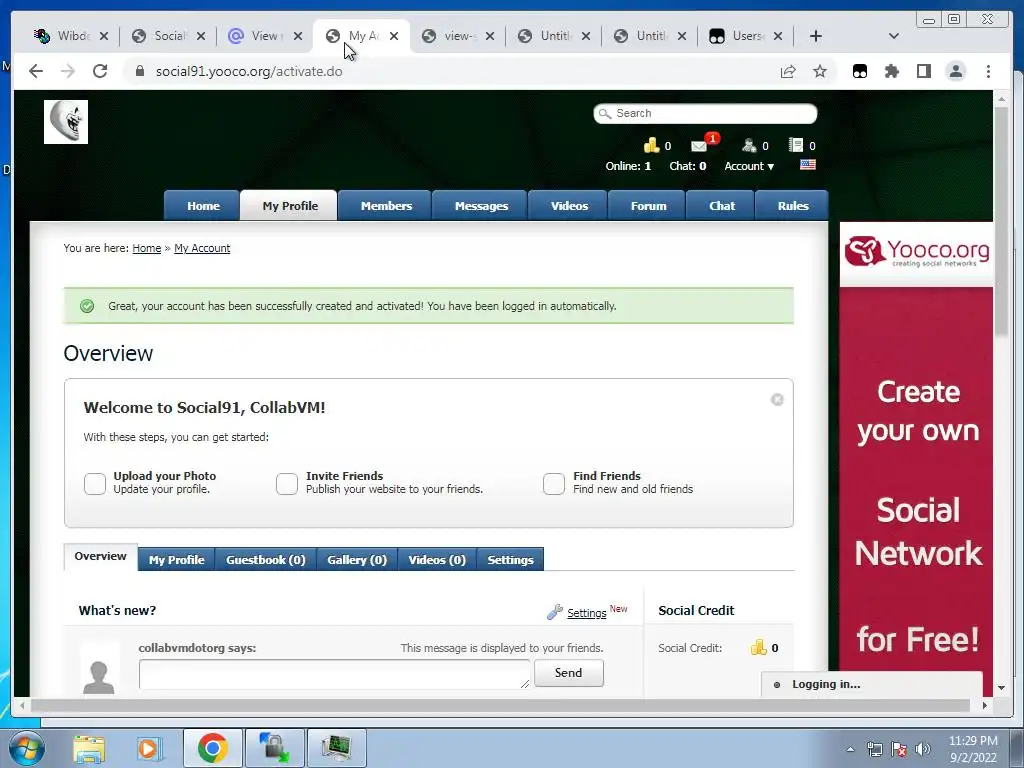Viewport: 1024px width, 768px height.
Task: Change language via the US flag icon
Action: point(808,165)
